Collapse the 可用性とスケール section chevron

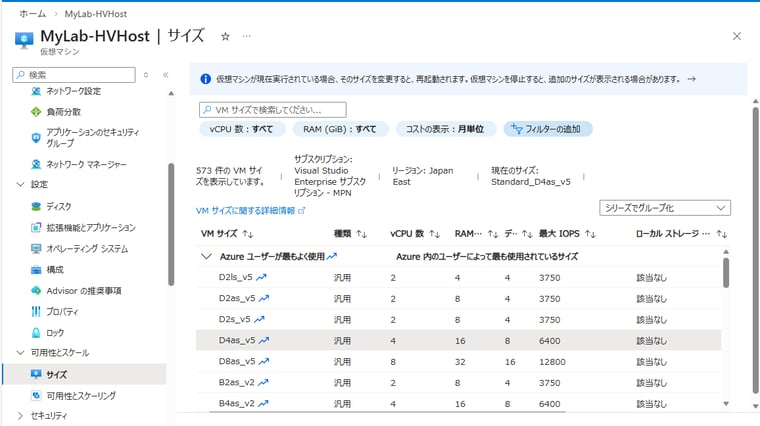[20, 352]
